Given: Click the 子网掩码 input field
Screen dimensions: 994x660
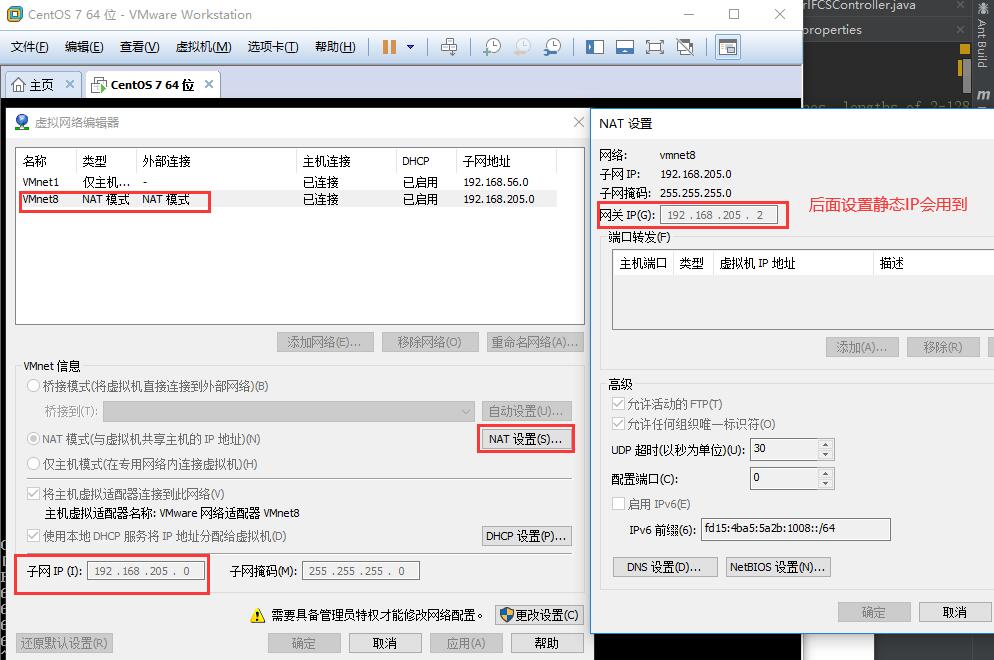Looking at the screenshot, I should (361, 571).
